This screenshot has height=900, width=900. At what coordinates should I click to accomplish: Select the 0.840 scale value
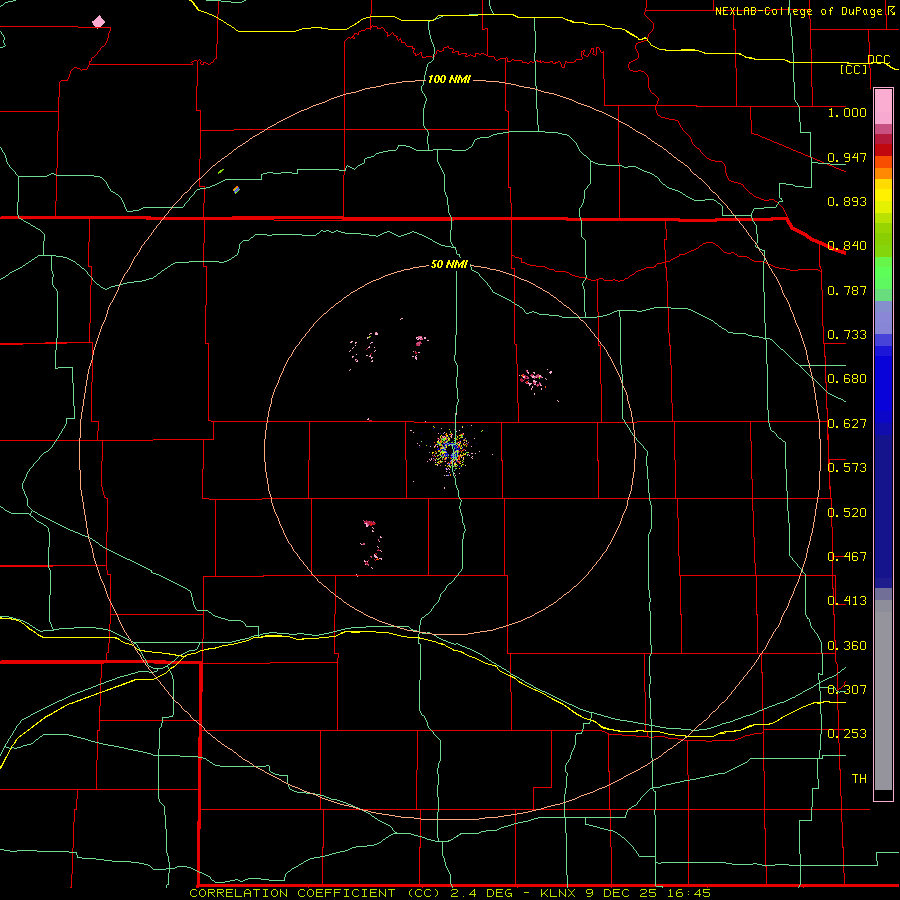[x=847, y=246]
